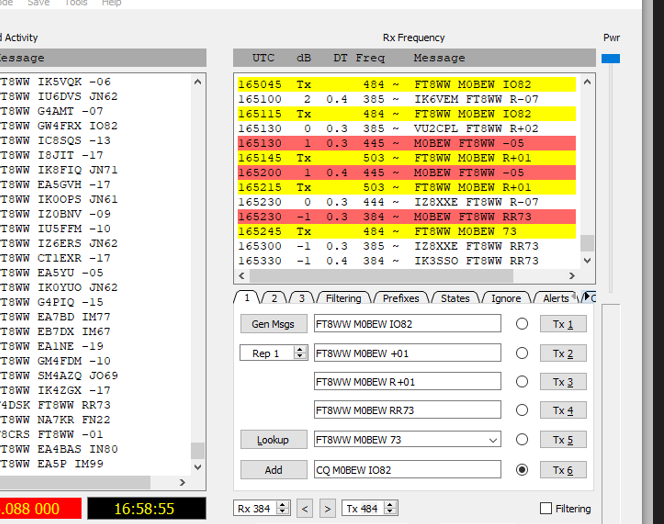Screen dimensions: 664x524
Task: Select Rx row 165245 FT8WW M0BEW 73
Action: click(x=407, y=231)
